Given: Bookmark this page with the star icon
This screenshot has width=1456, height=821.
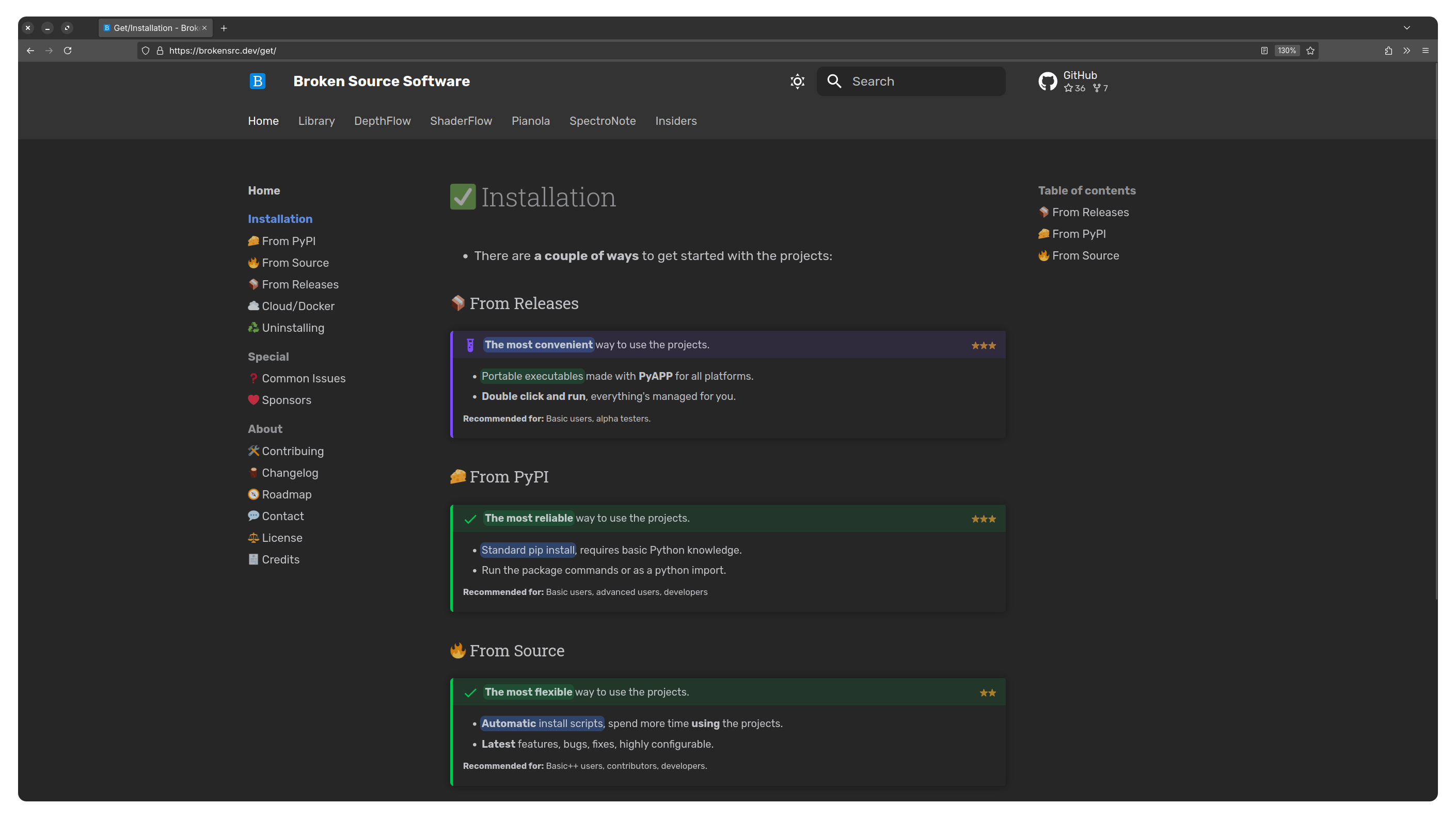Looking at the screenshot, I should [1310, 51].
